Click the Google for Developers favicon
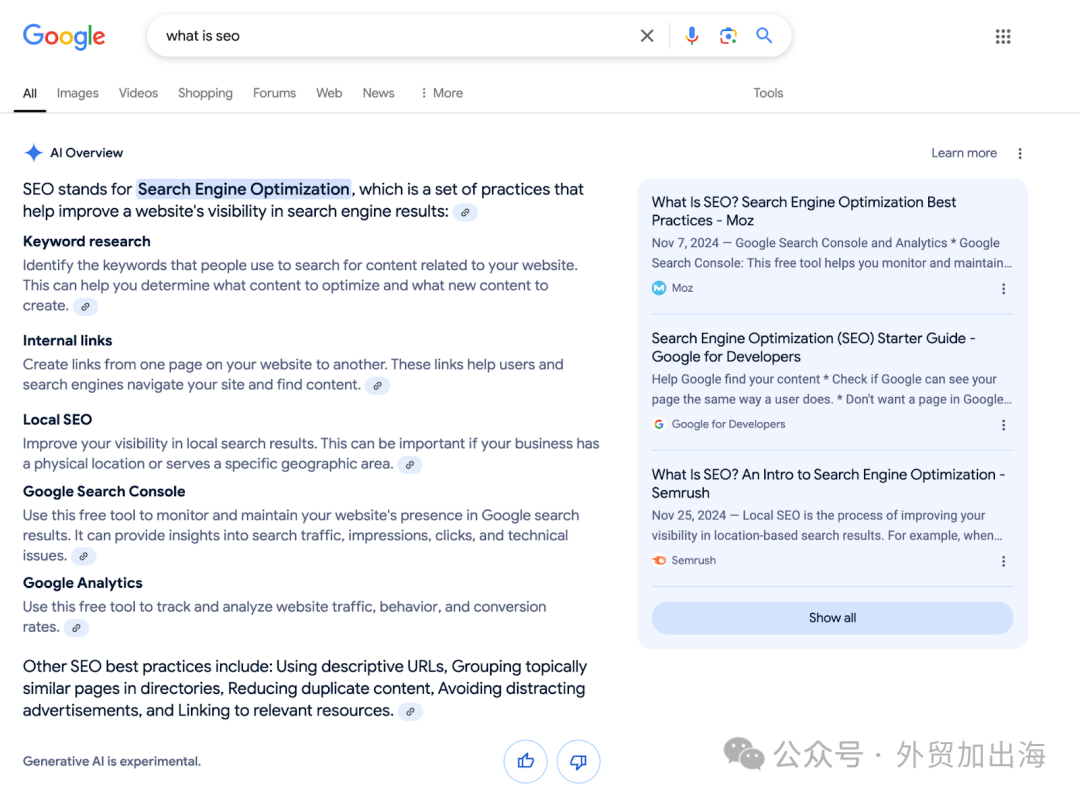Viewport: 1080px width, 798px height. [x=659, y=424]
